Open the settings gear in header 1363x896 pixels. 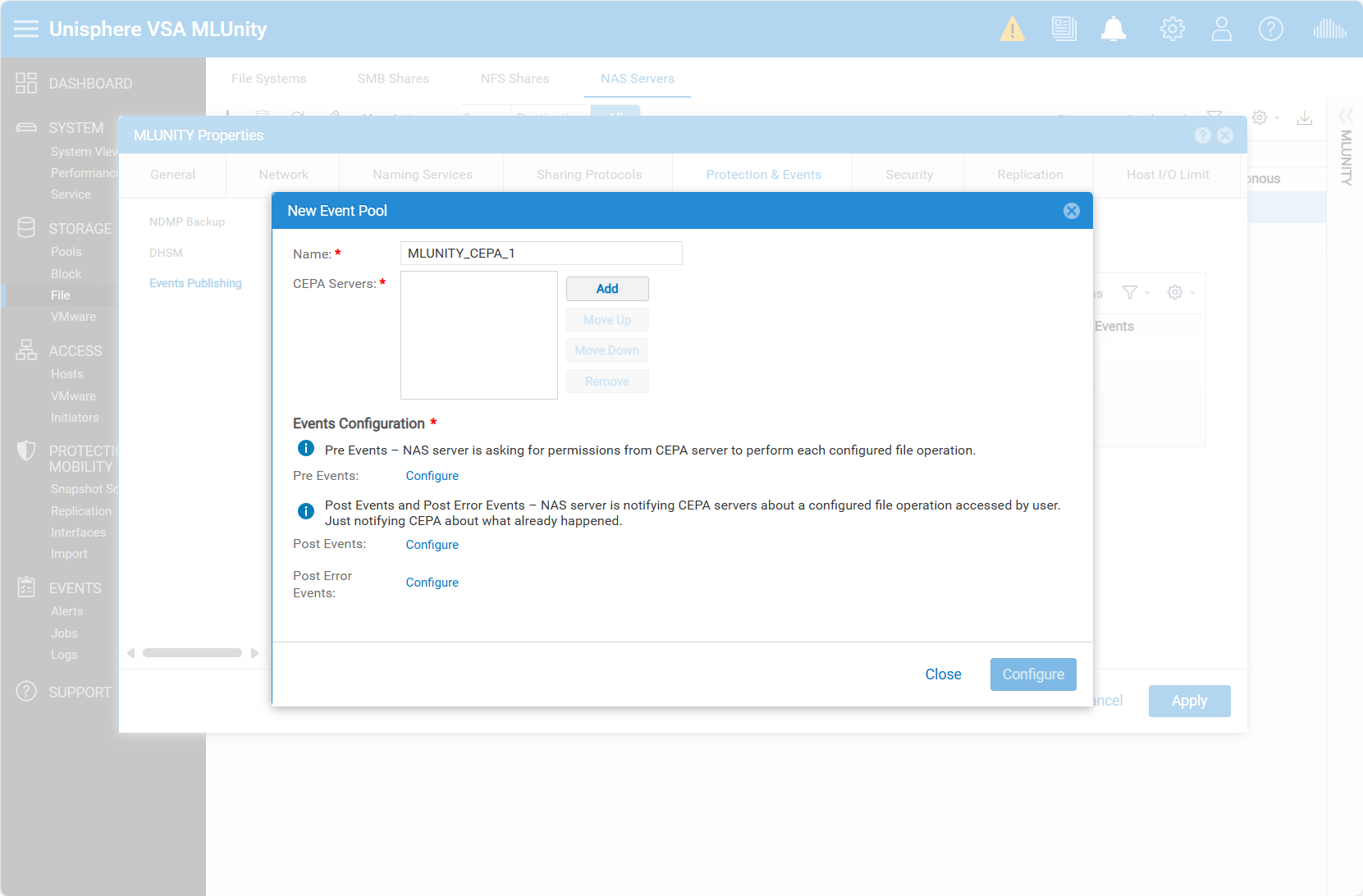tap(1172, 30)
